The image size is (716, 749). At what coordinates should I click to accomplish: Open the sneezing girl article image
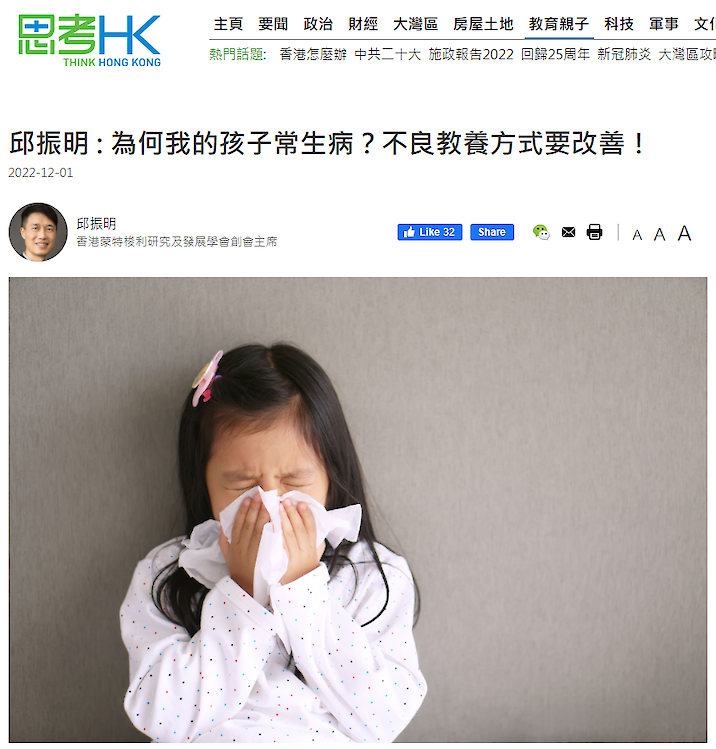pos(358,509)
